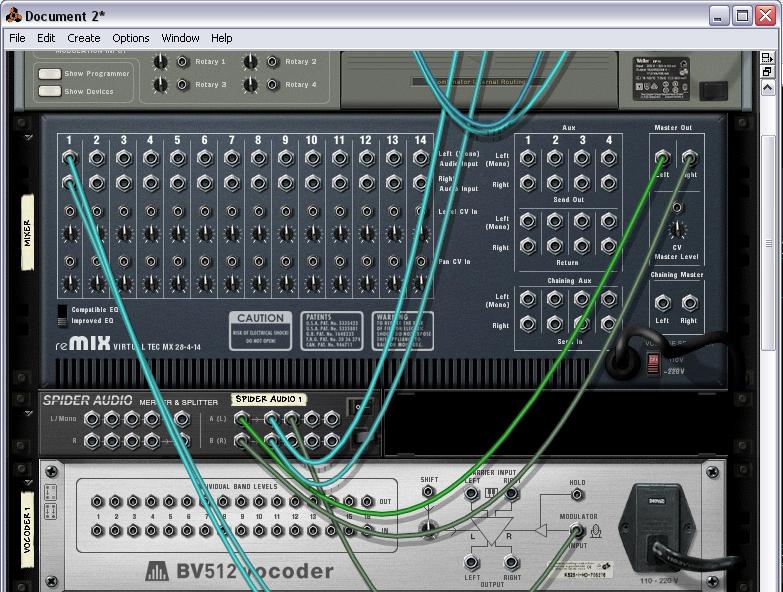Click Spider Audio first R merge input jack

click(91, 441)
